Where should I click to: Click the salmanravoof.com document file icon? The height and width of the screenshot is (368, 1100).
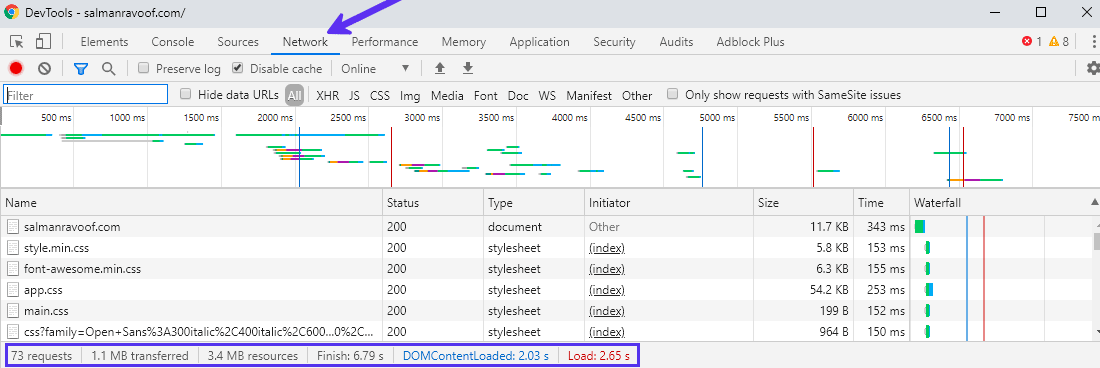coord(13,227)
